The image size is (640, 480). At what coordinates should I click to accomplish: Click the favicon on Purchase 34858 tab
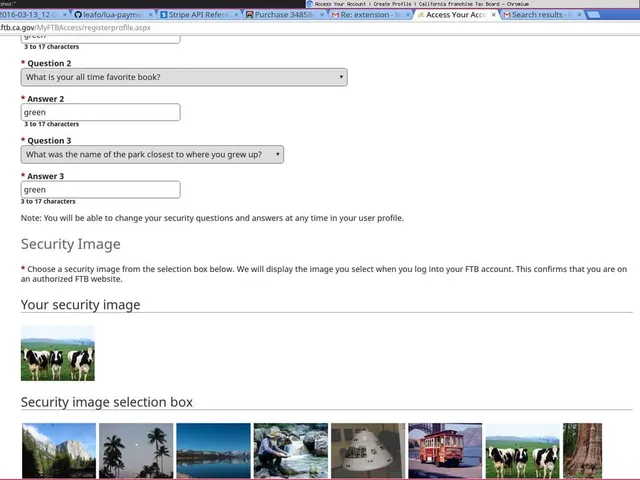pos(249,15)
